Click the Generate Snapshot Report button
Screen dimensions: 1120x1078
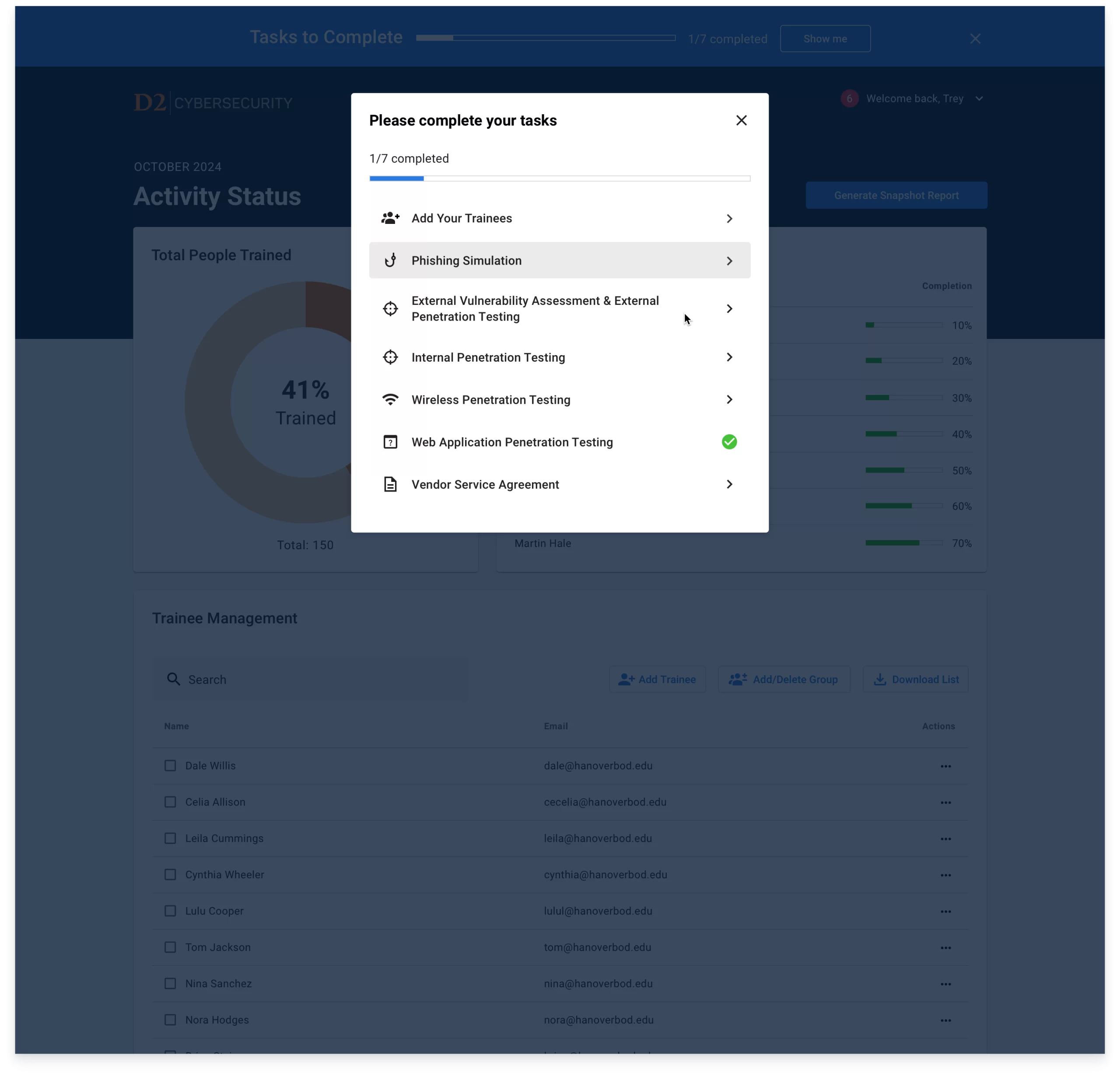[x=896, y=195]
